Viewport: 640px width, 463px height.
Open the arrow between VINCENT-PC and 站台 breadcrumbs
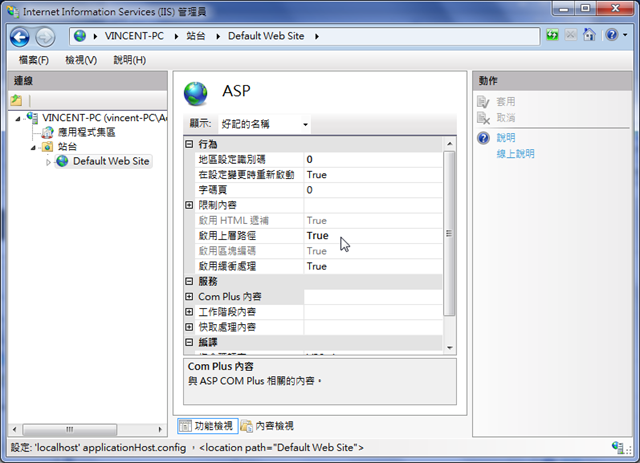[176, 36]
